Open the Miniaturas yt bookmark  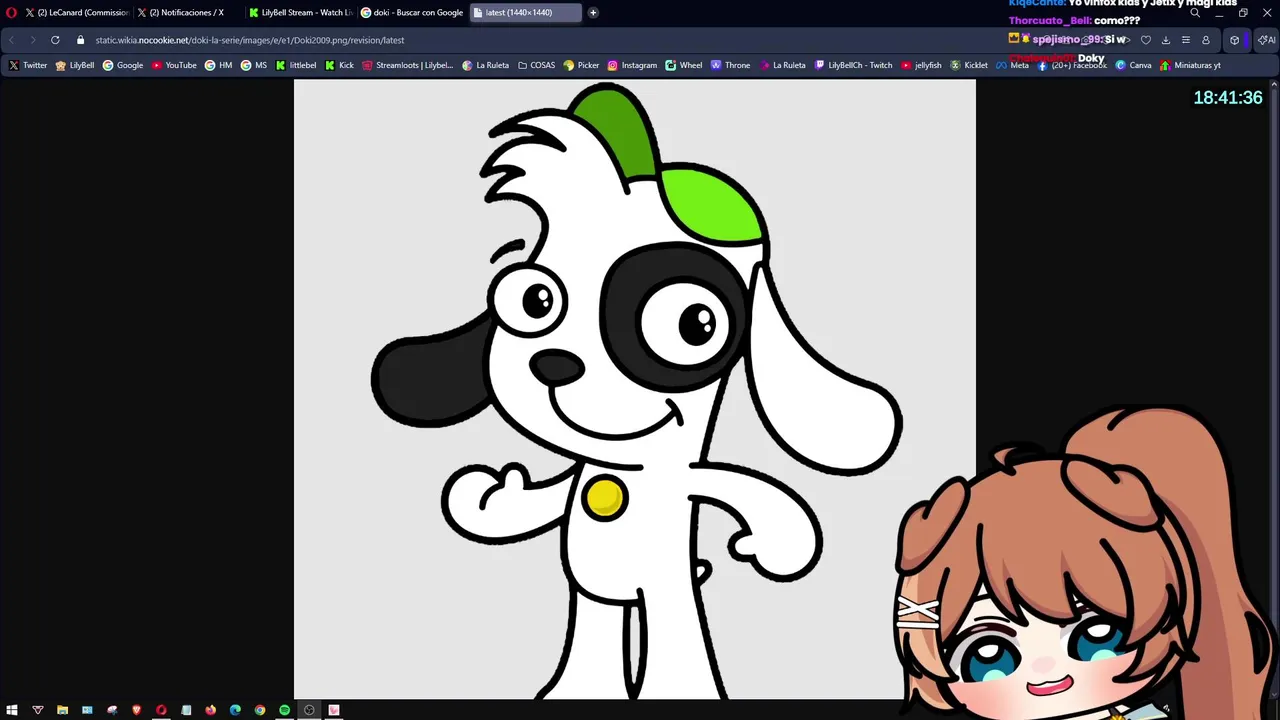pos(1190,65)
